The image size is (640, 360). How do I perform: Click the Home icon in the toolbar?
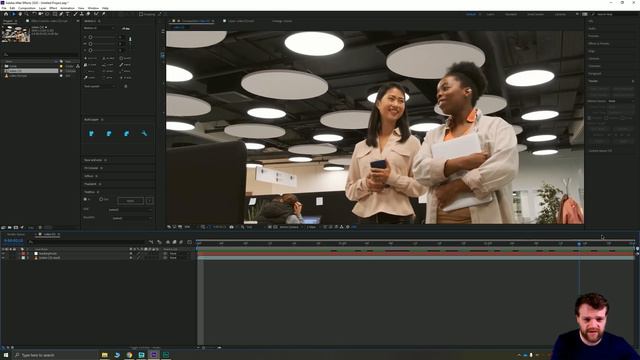pos(6,14)
